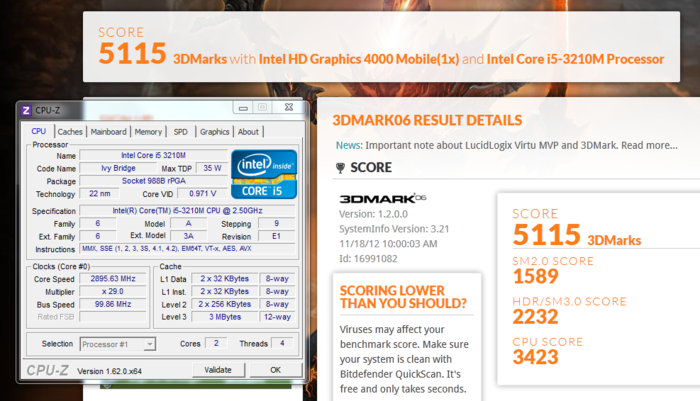Click the Cores value 2
Viewport: 700px width, 401px height.
point(216,343)
